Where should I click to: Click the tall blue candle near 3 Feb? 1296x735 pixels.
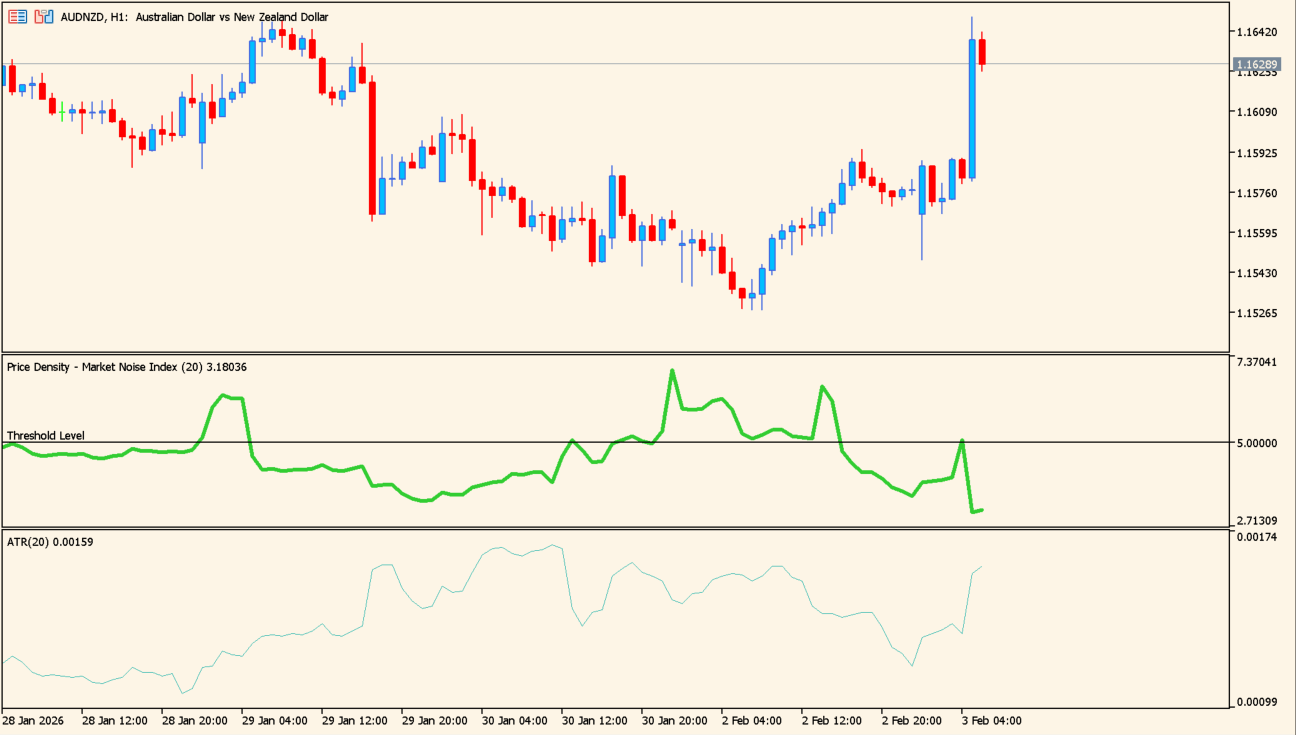pyautogui.click(x=971, y=108)
